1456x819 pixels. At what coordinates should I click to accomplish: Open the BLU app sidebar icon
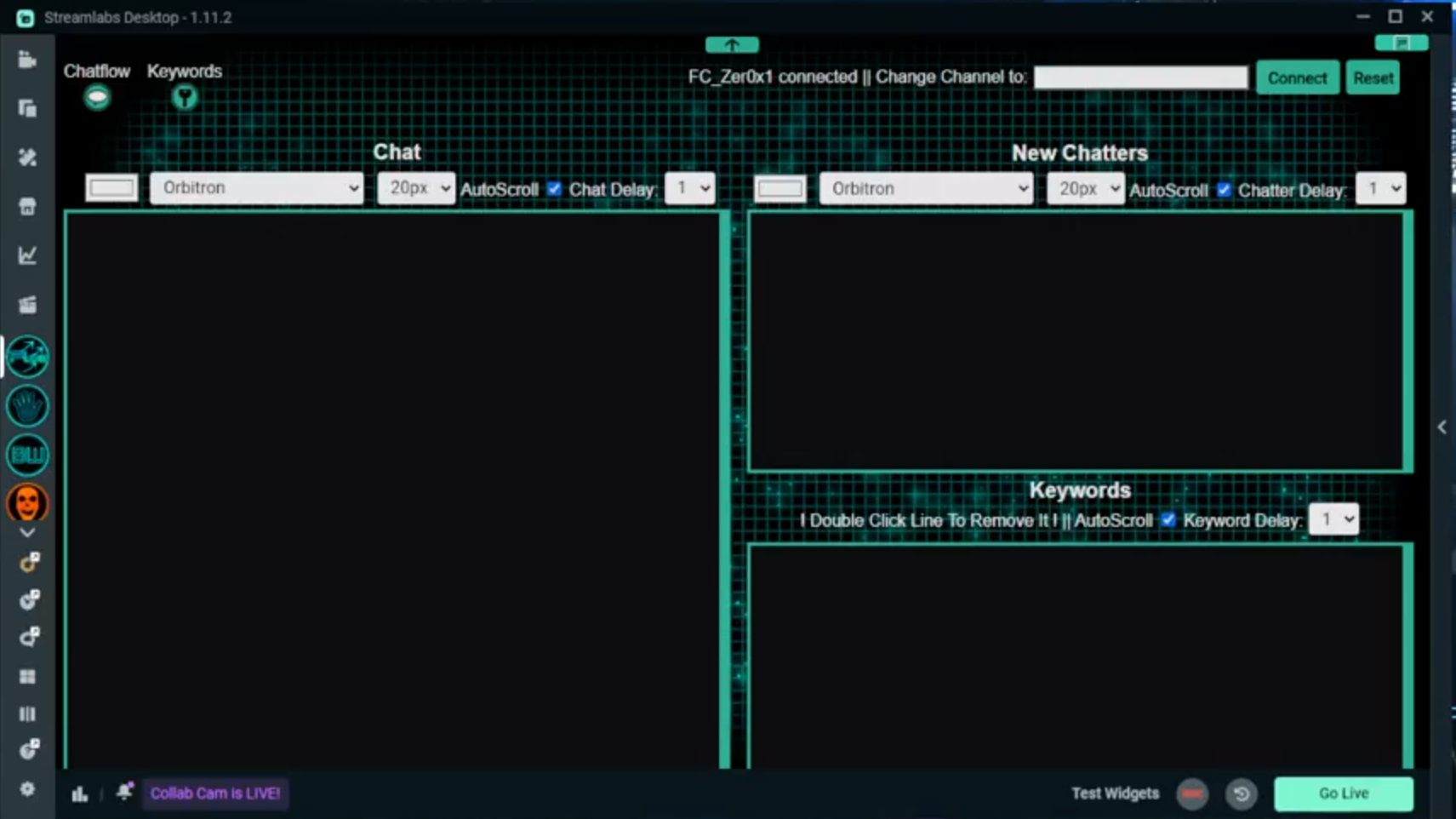[x=27, y=455]
